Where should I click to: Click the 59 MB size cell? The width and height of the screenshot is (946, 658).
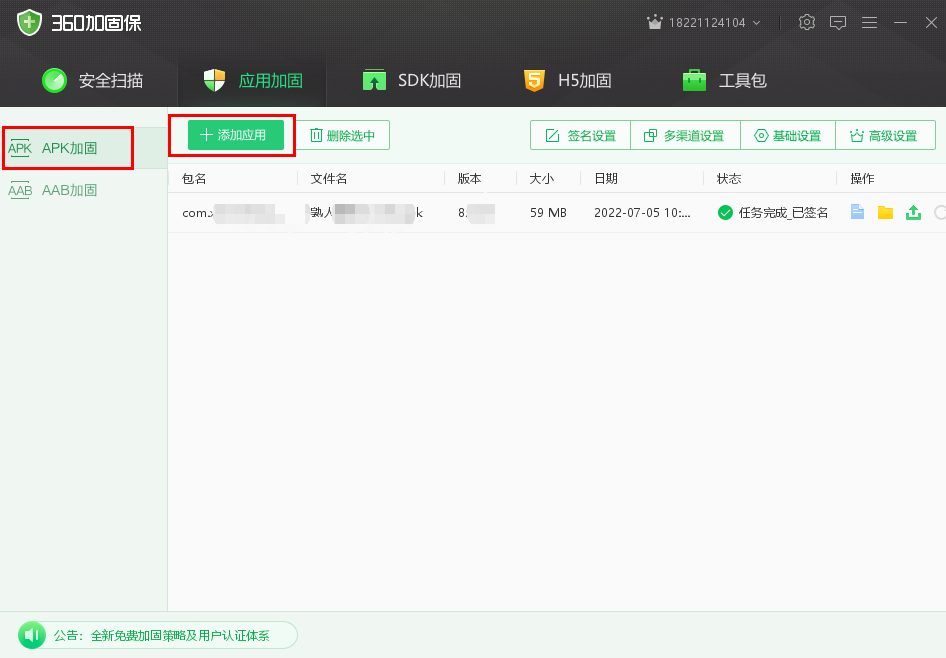(548, 212)
